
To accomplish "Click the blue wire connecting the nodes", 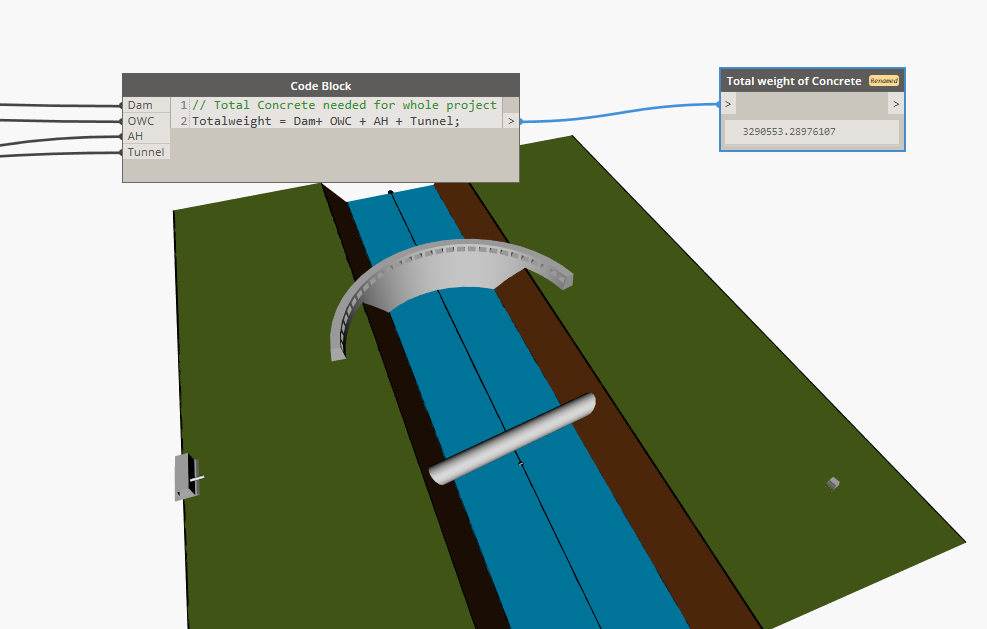I will (x=620, y=114).
